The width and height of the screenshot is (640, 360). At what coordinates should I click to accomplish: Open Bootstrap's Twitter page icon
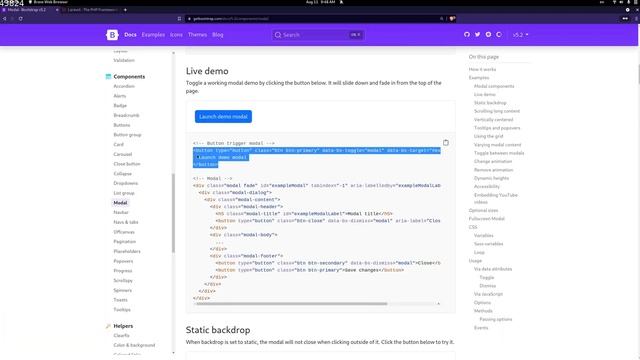pos(477,35)
